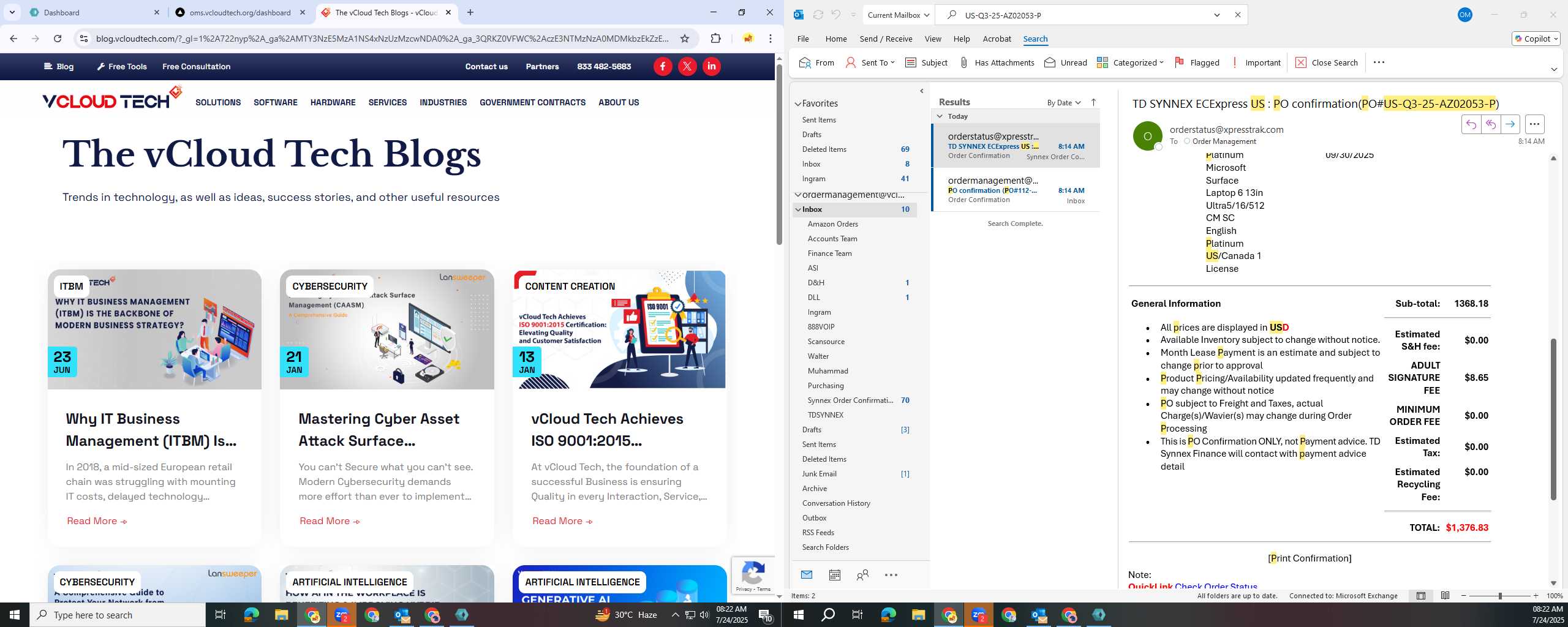
Task: Switch to Outlook Calendar view
Action: (x=834, y=575)
